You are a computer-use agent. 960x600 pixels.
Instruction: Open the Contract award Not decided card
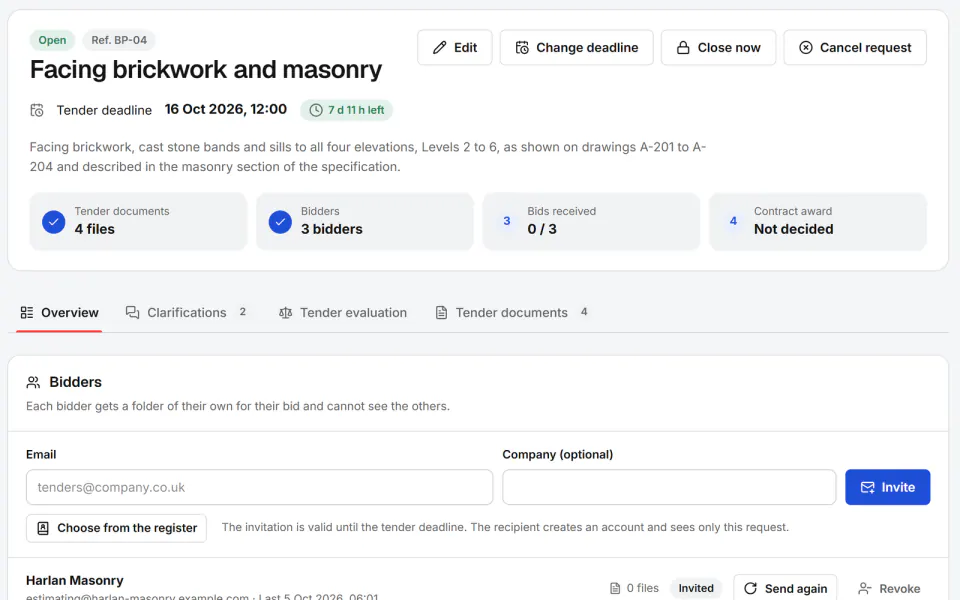pos(817,221)
